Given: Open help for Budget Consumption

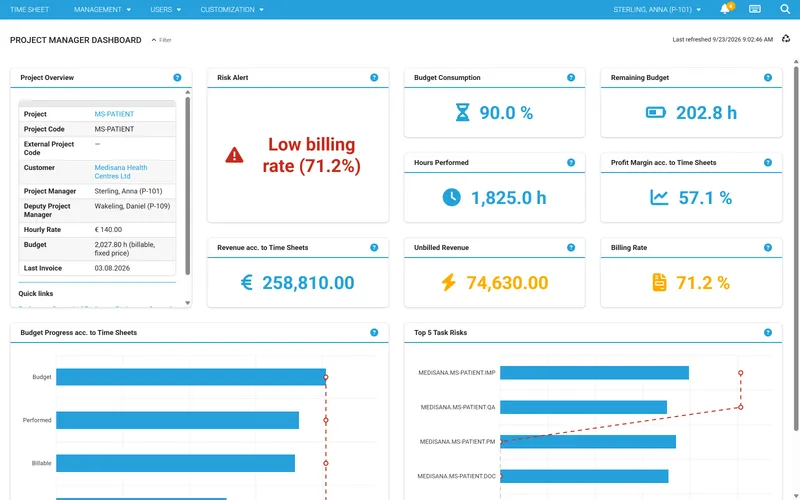Looking at the screenshot, I should point(571,78).
